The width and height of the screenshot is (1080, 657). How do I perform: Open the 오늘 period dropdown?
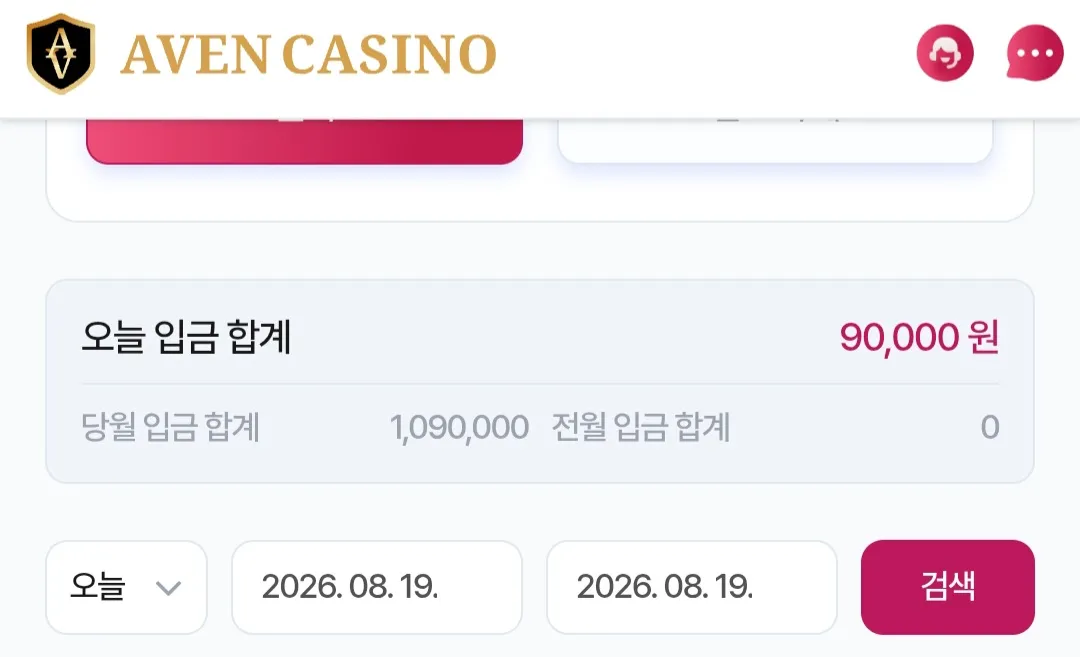click(x=126, y=587)
